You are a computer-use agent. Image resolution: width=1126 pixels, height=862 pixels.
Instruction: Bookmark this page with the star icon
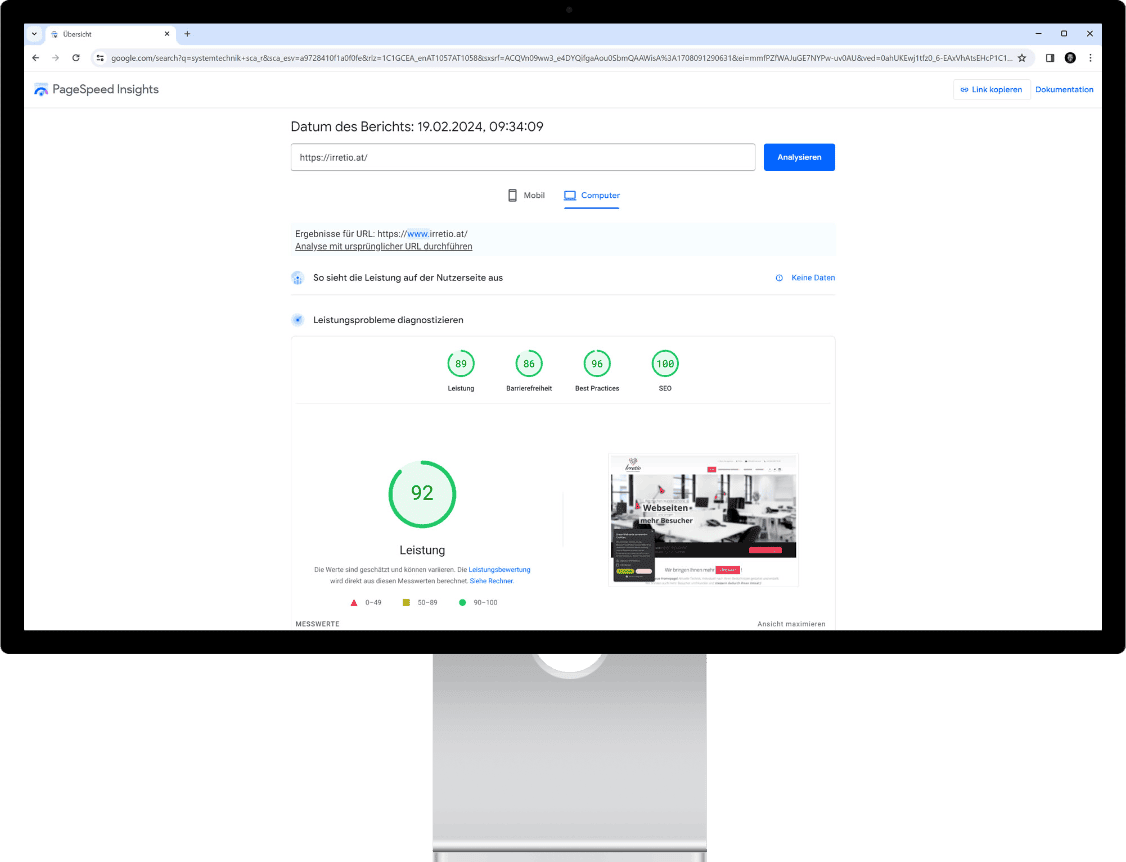pyautogui.click(x=1022, y=58)
